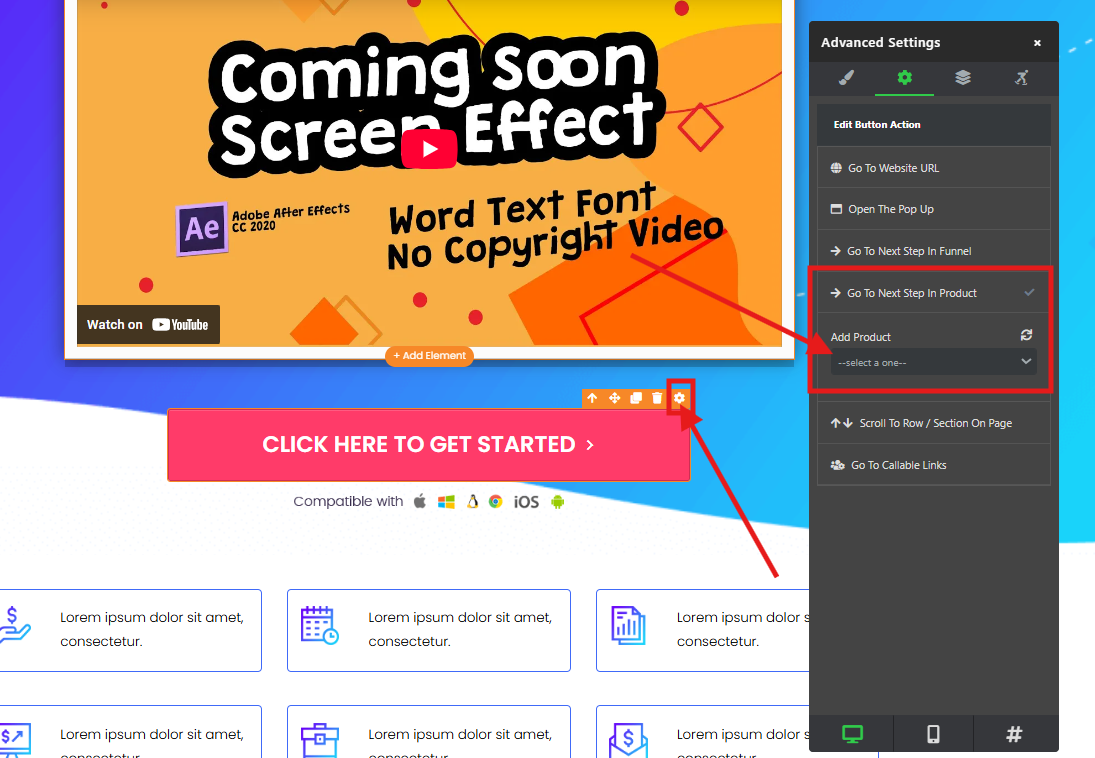Select Scroll To Row / Section On Page
The height and width of the screenshot is (758, 1095).
pyautogui.click(x=934, y=423)
